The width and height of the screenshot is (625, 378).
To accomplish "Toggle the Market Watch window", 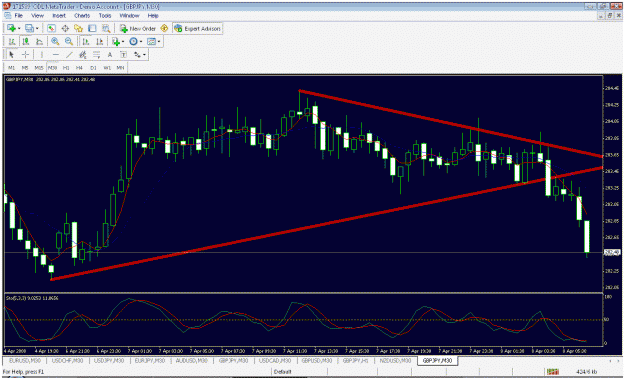I will [51, 28].
